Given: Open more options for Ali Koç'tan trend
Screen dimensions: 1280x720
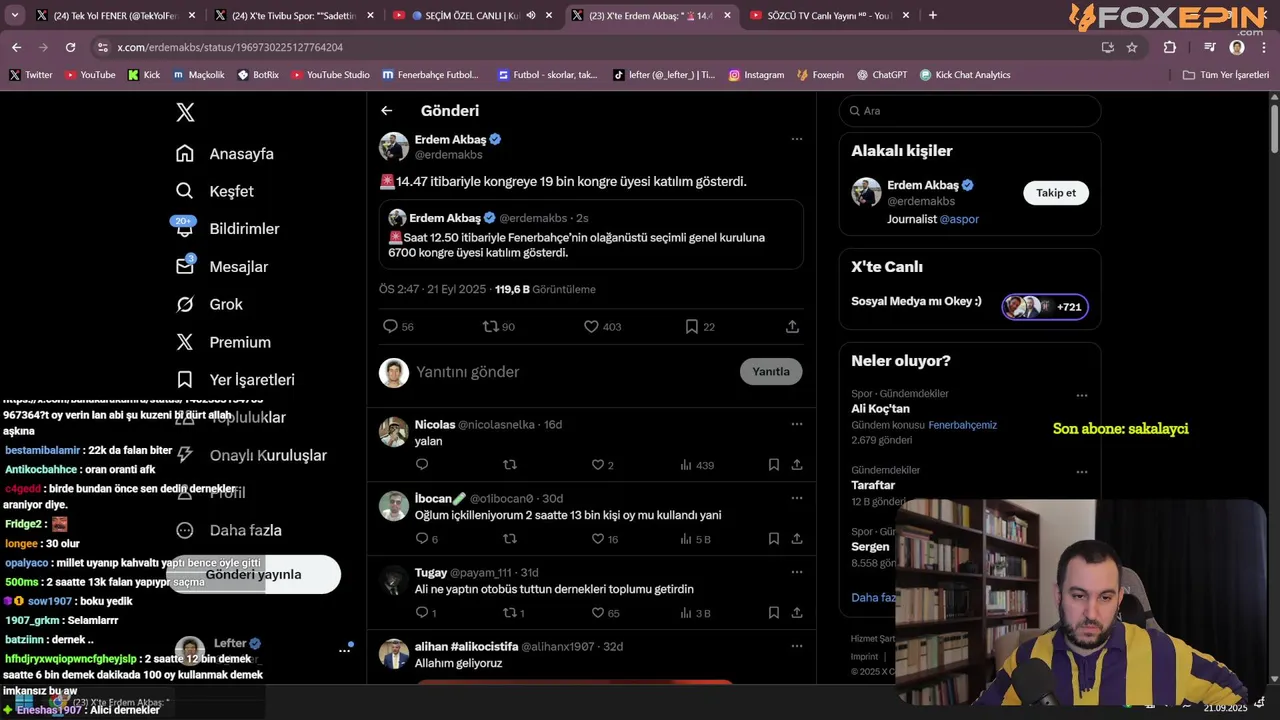Looking at the screenshot, I should pos(1081,396).
